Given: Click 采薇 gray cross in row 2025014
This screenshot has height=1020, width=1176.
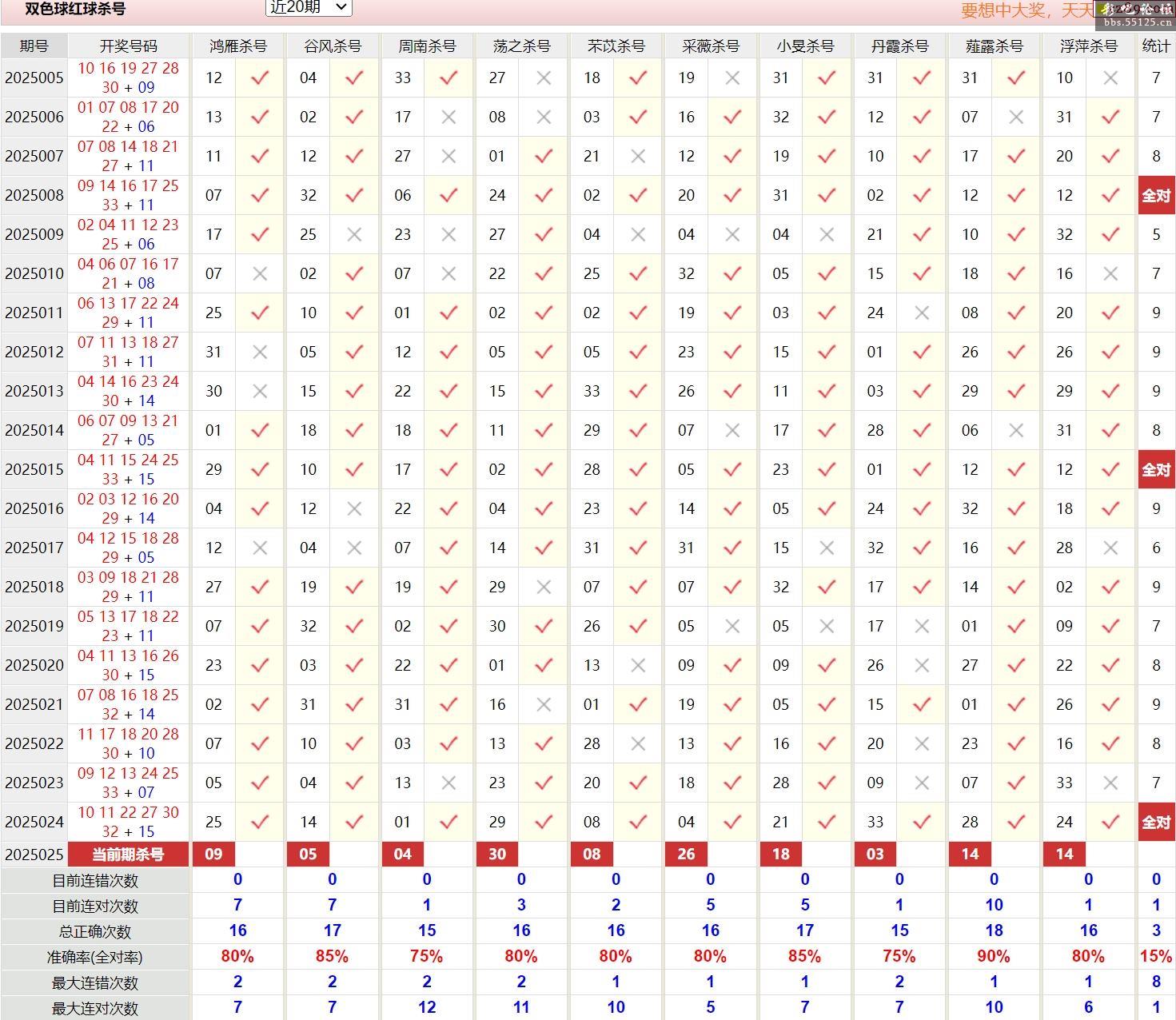Looking at the screenshot, I should point(732,430).
